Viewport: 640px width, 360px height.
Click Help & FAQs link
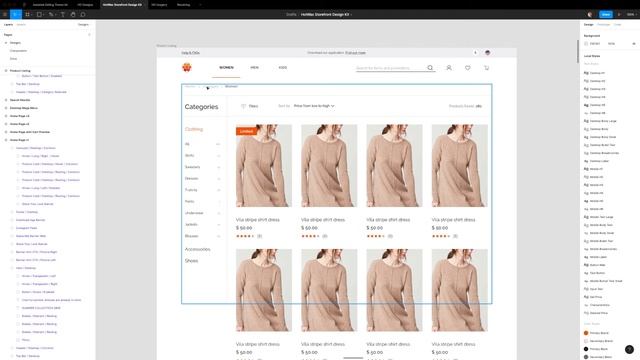(191, 53)
